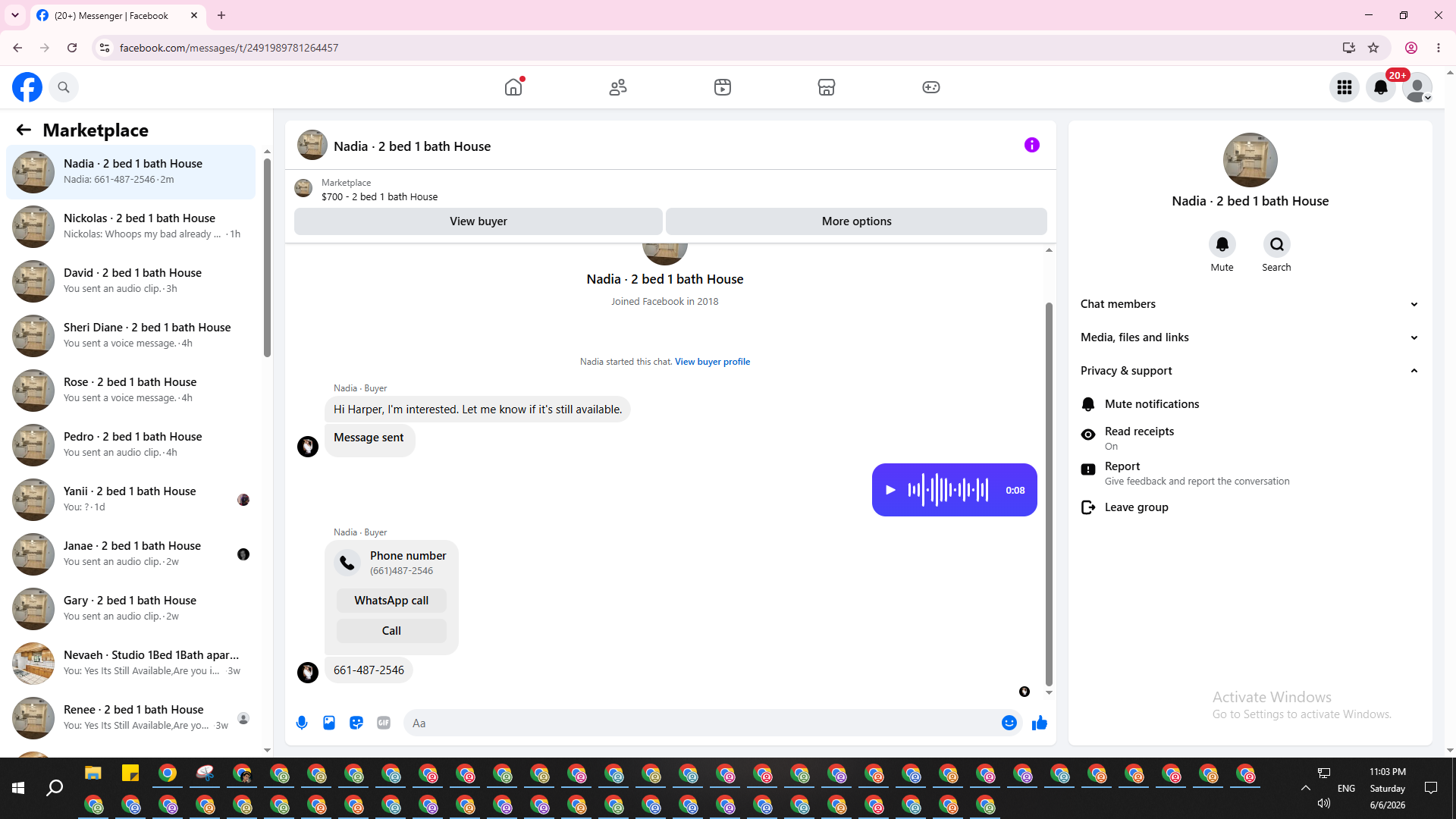Search in conversation via the Search icon
Viewport: 1456px width, 819px height.
(1277, 244)
